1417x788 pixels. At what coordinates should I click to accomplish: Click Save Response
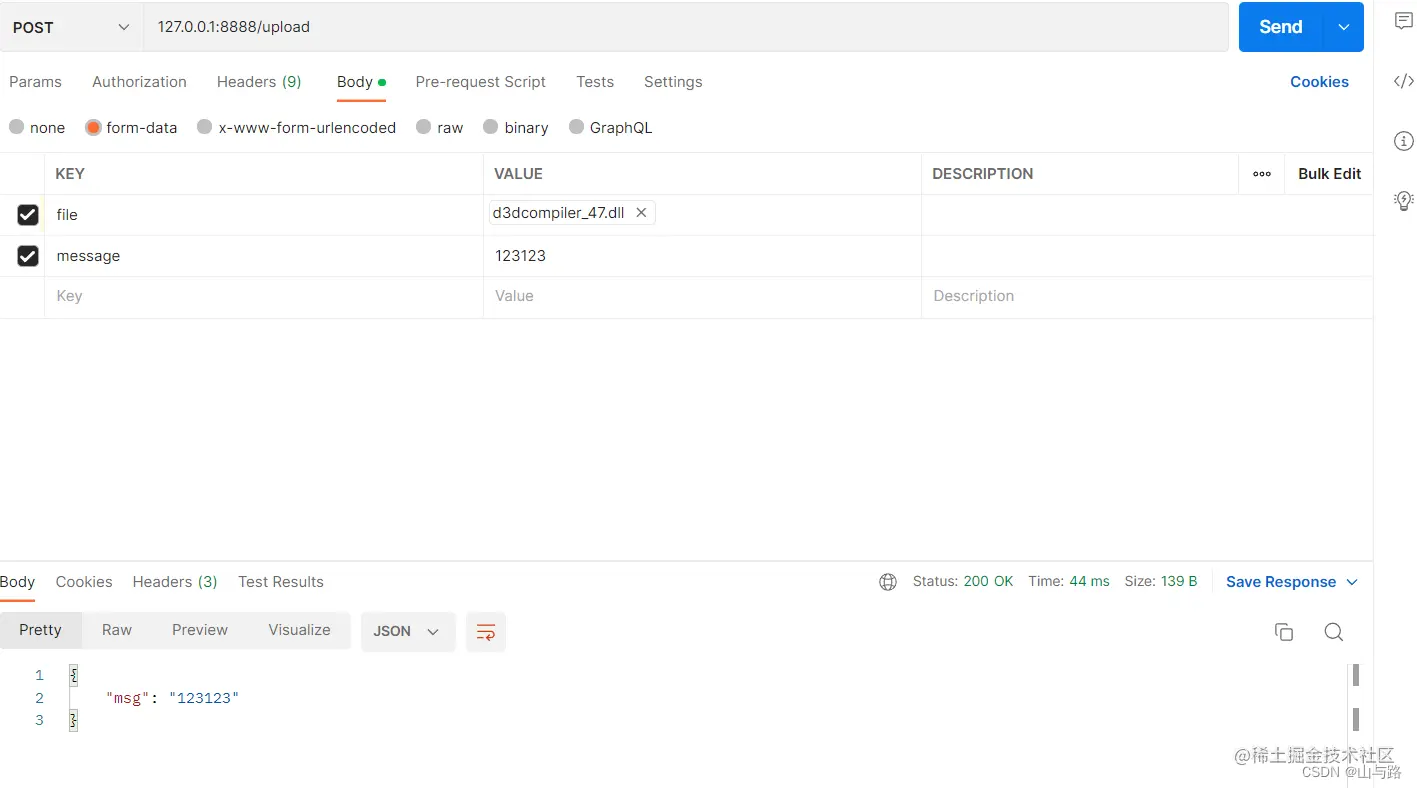pyautogui.click(x=1281, y=582)
